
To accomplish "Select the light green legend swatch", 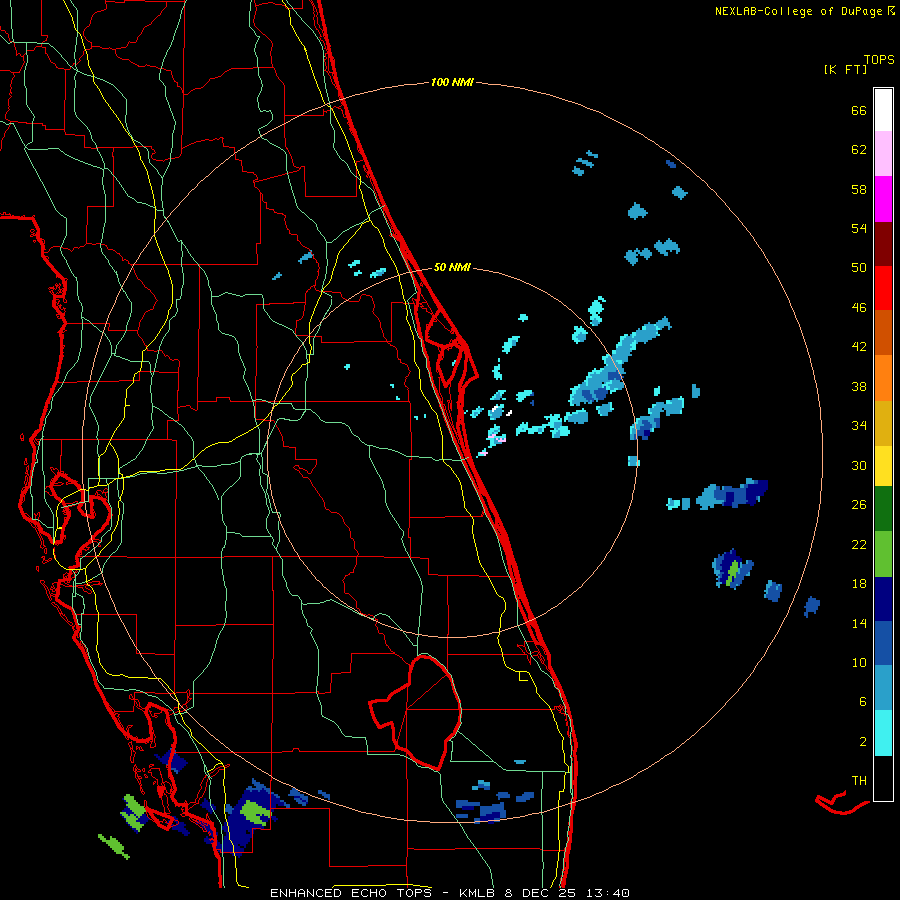I will point(883,554).
